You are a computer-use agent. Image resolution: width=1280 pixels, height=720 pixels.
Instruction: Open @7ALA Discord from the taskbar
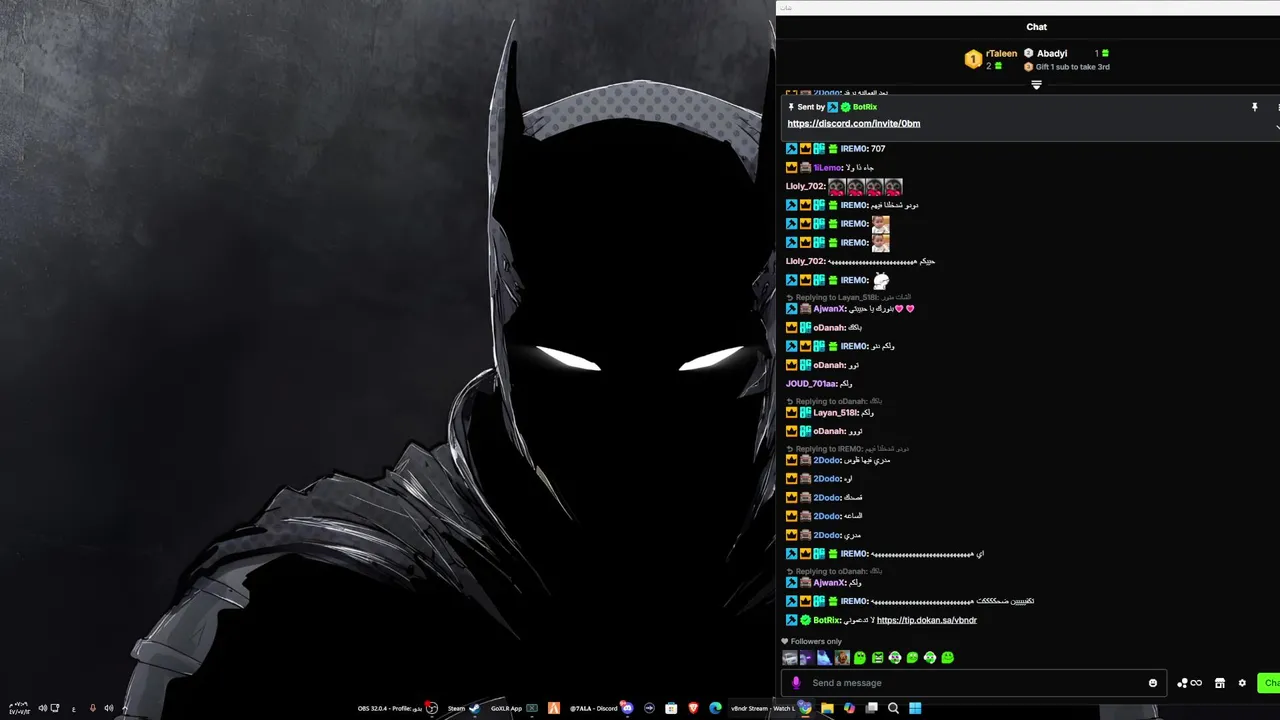coord(601,708)
